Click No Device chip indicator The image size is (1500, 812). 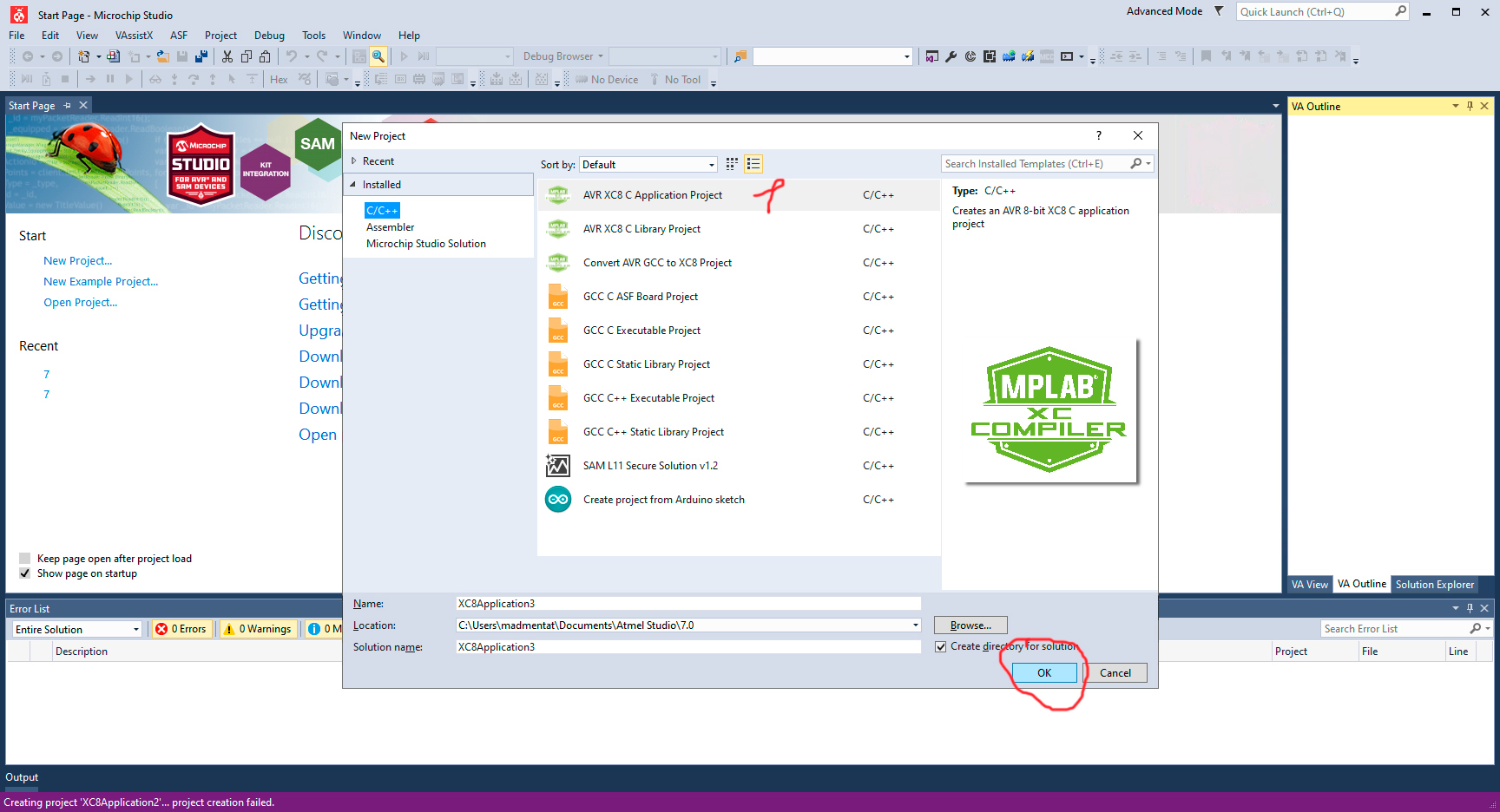607,80
